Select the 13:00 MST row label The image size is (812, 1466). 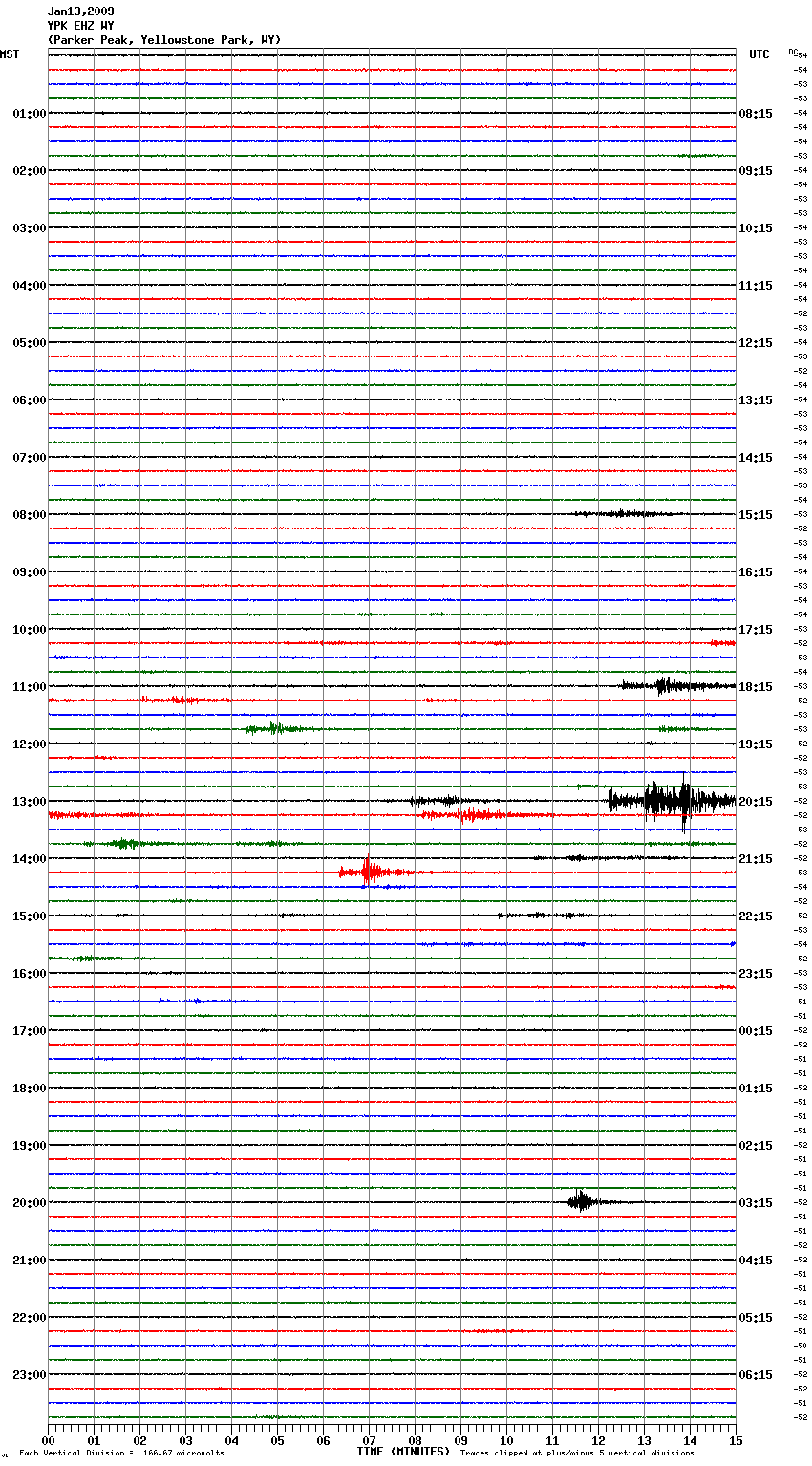tap(30, 802)
